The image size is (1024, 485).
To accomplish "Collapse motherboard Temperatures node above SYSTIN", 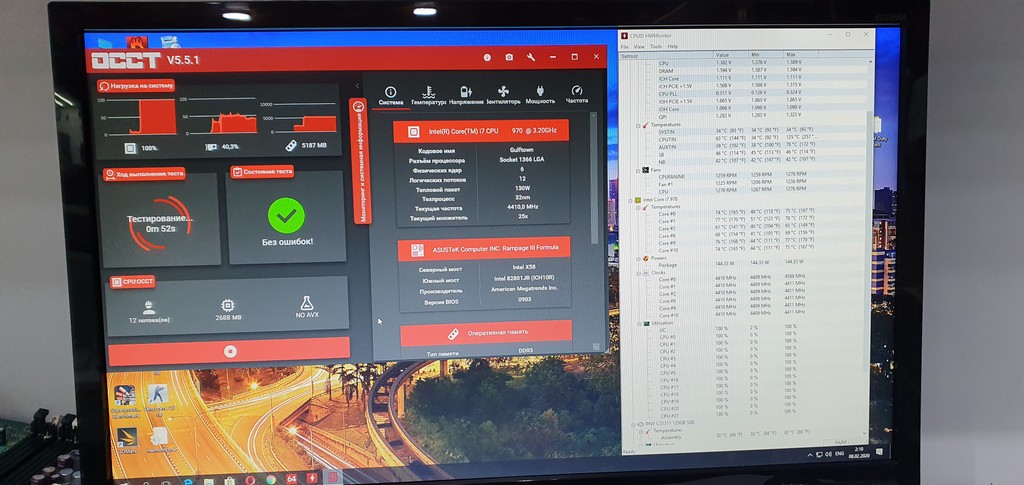I will 638,125.
